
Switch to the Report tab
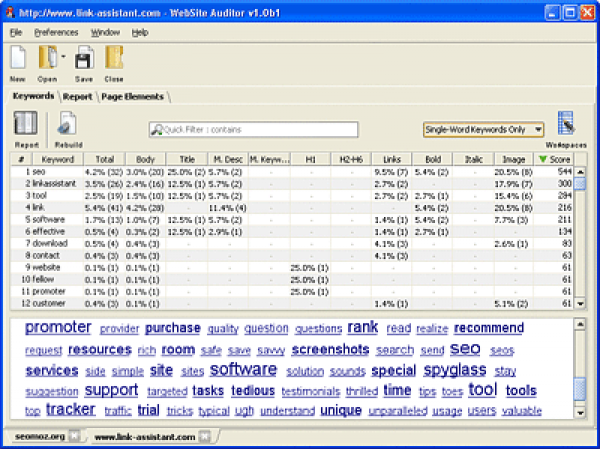point(77,97)
